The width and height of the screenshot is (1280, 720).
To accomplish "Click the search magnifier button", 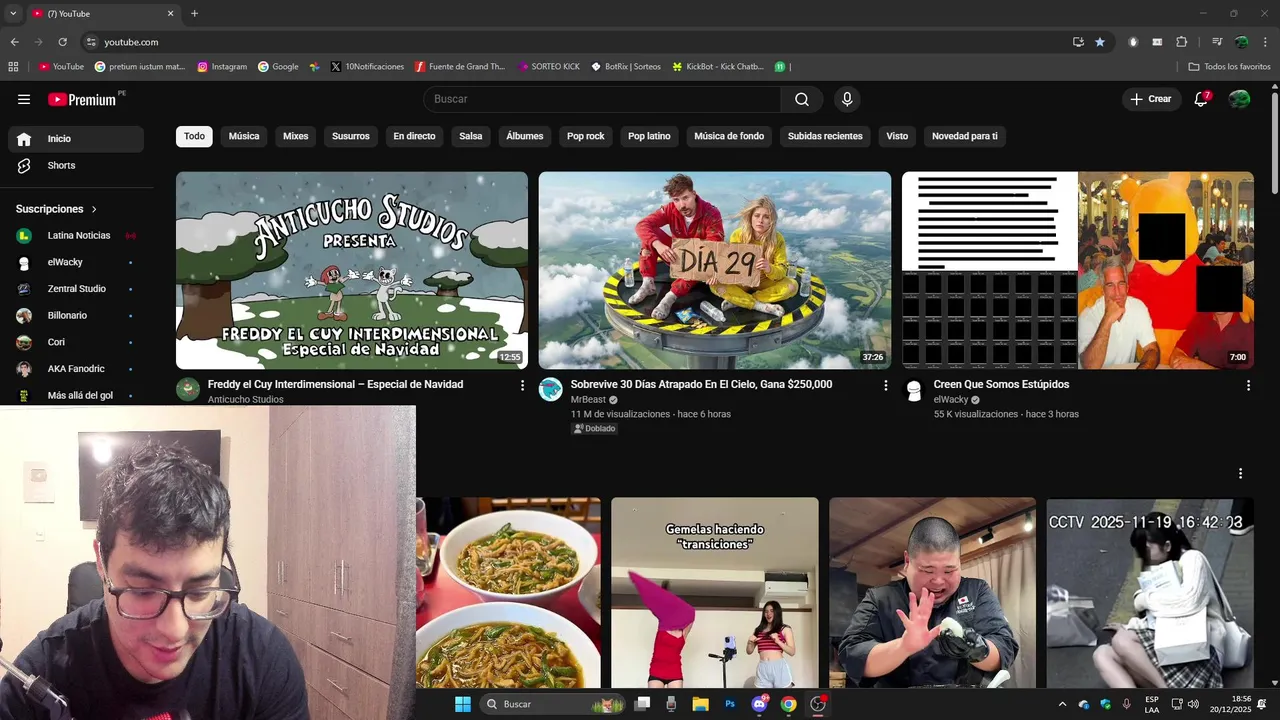I will (802, 99).
